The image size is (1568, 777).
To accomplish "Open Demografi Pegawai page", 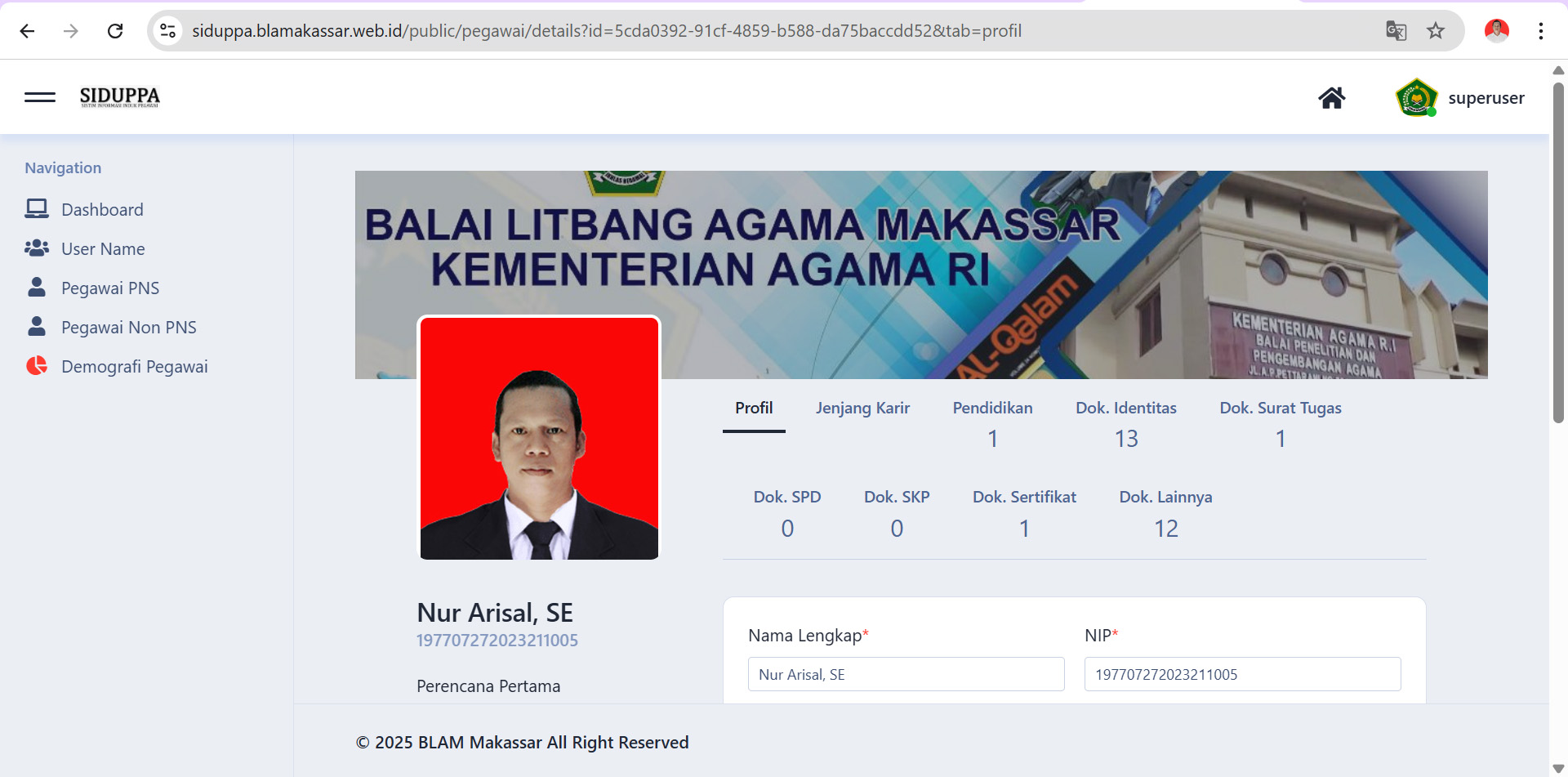I will click(x=135, y=367).
